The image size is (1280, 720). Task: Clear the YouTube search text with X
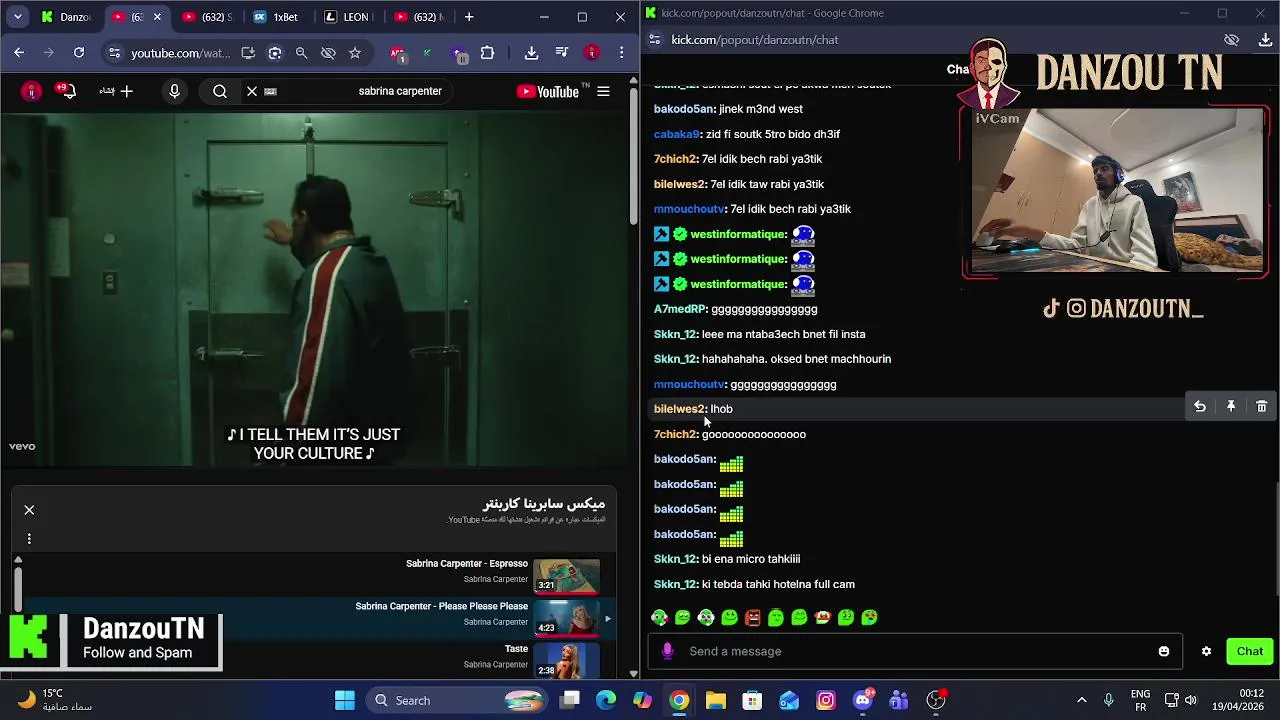(252, 91)
